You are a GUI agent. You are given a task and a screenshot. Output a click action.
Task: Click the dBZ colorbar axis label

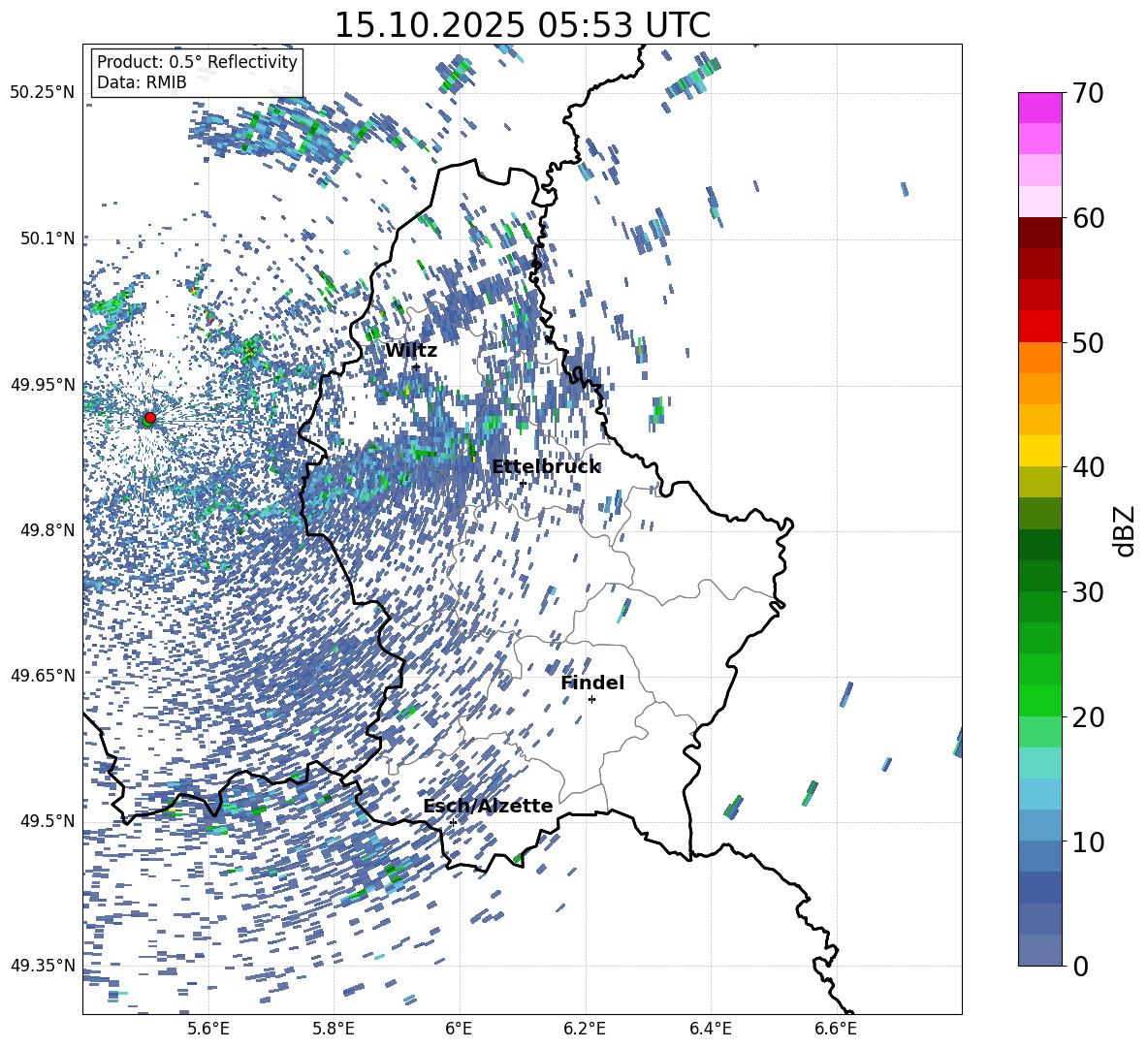1125,530
